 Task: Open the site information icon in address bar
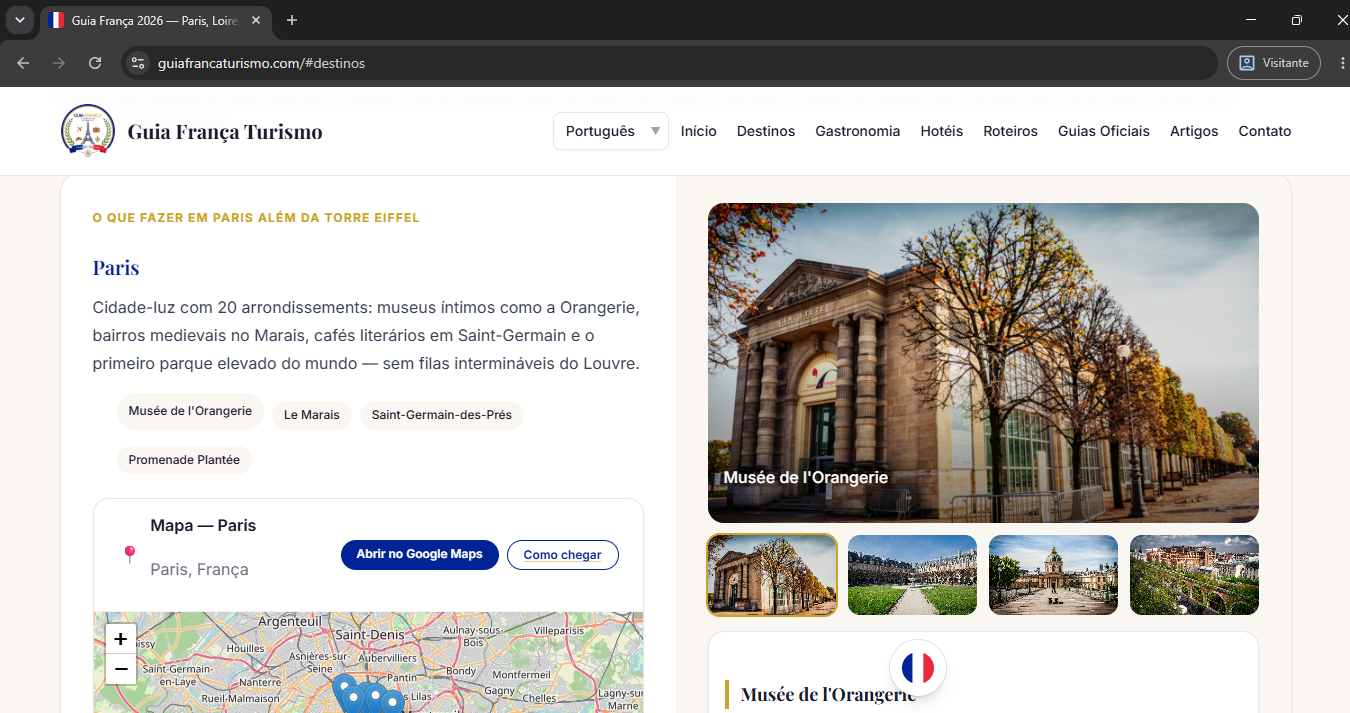[138, 63]
